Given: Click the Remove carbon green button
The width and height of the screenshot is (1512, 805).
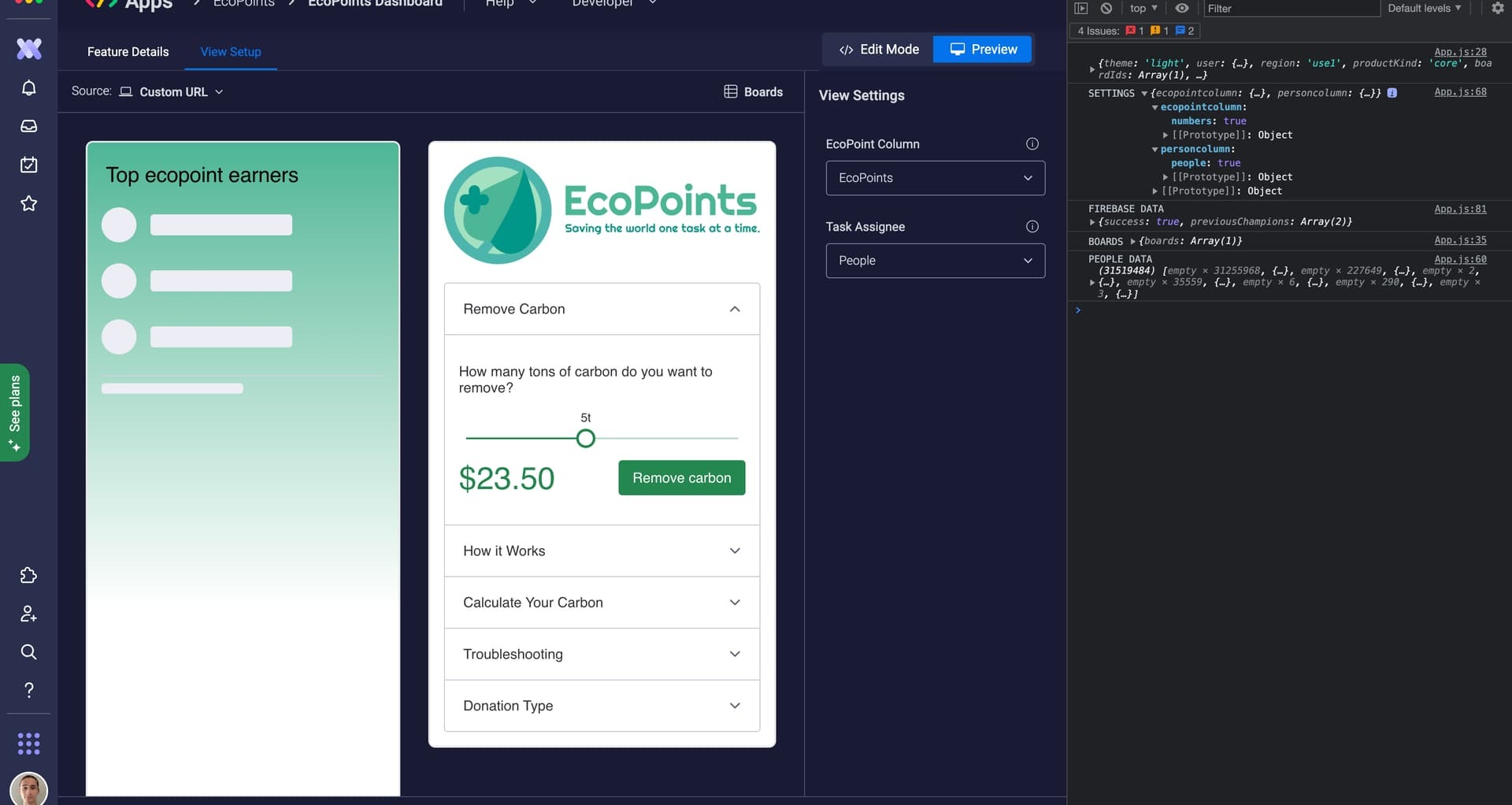Looking at the screenshot, I should coord(682,478).
